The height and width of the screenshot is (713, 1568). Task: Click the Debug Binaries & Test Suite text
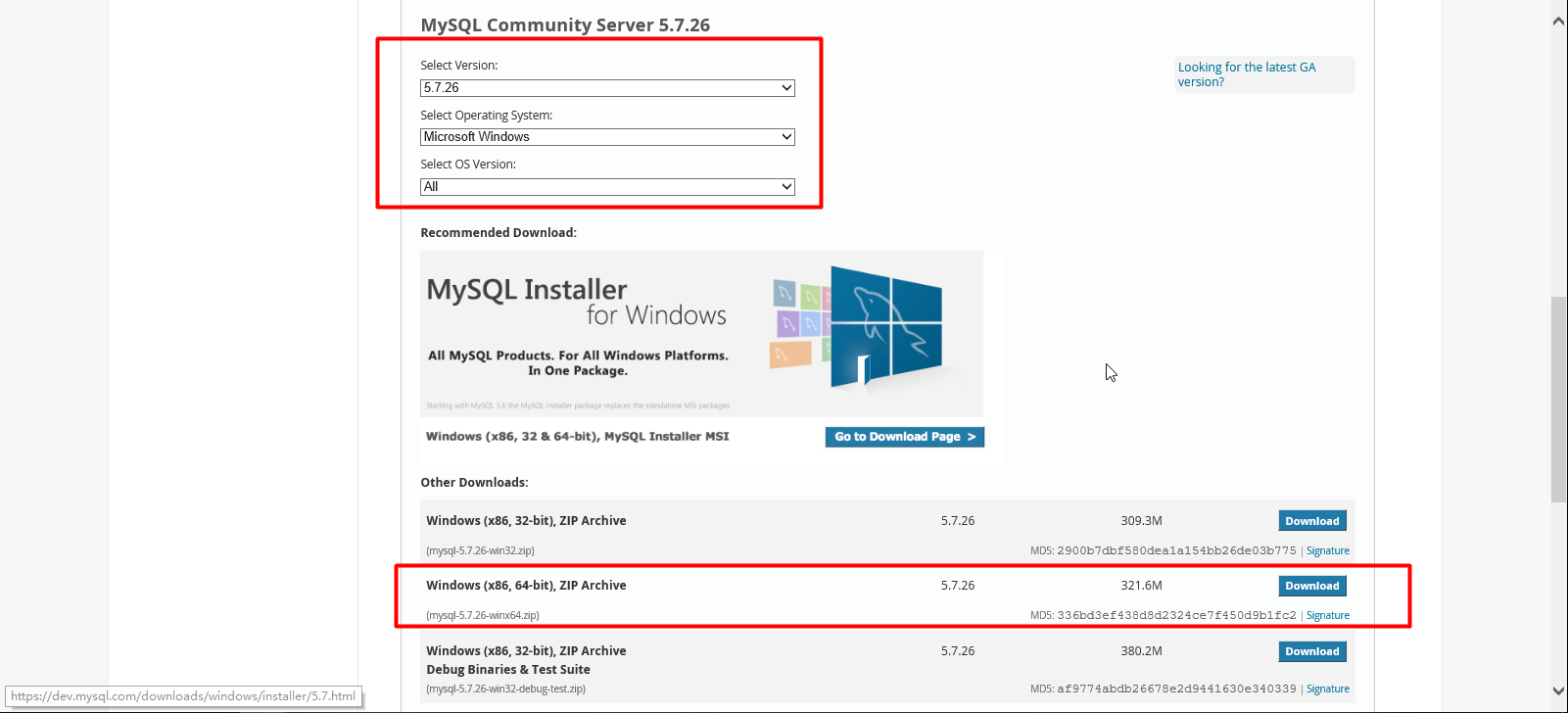508,670
